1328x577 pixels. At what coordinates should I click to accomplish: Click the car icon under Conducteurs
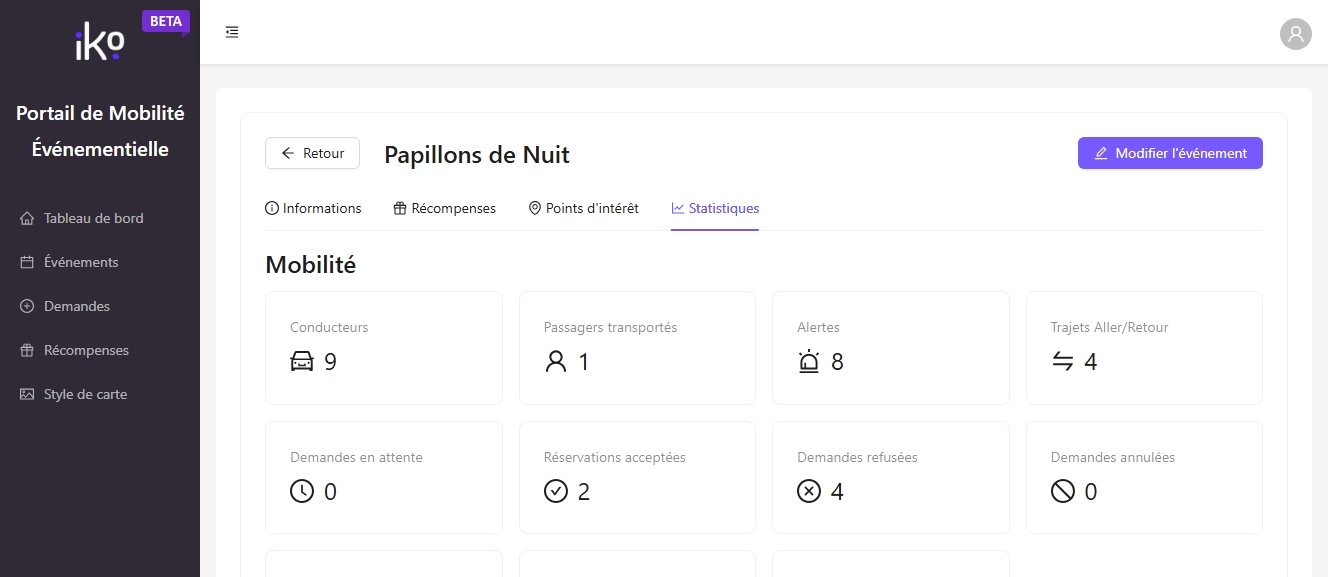coord(302,362)
